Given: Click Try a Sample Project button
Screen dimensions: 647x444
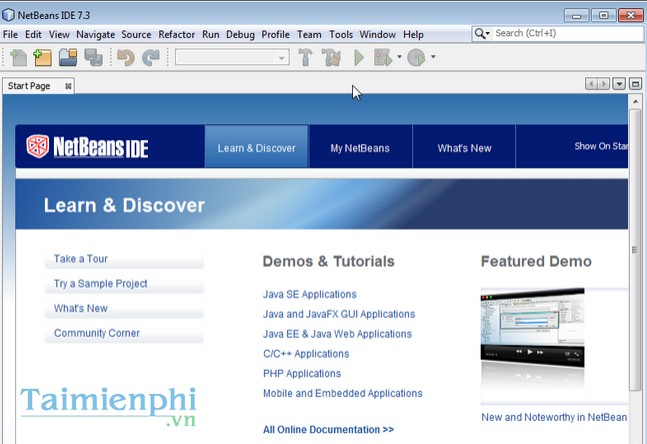Looking at the screenshot, I should pos(124,284).
